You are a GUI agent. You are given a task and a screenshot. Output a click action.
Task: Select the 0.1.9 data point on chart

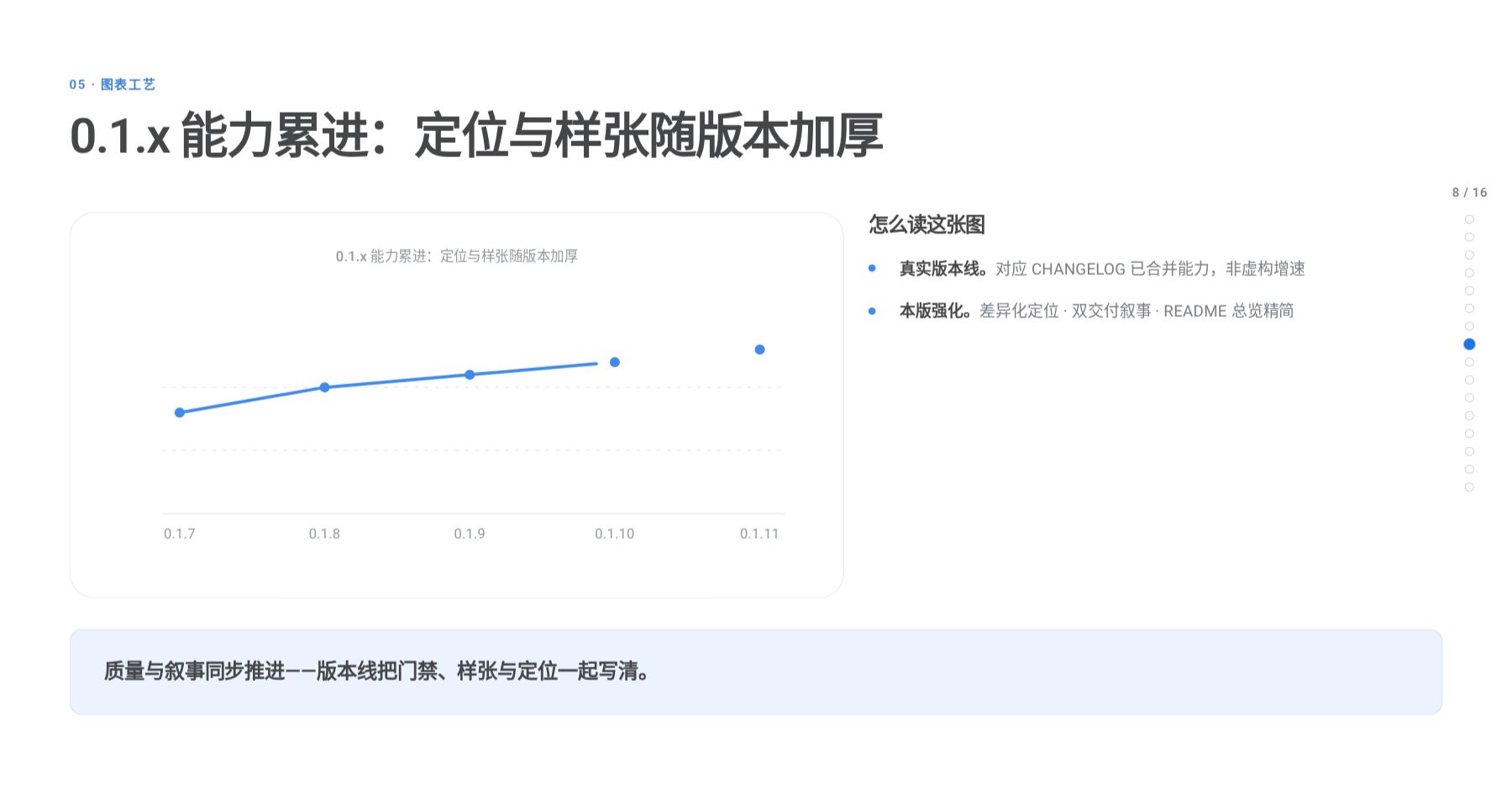point(470,375)
